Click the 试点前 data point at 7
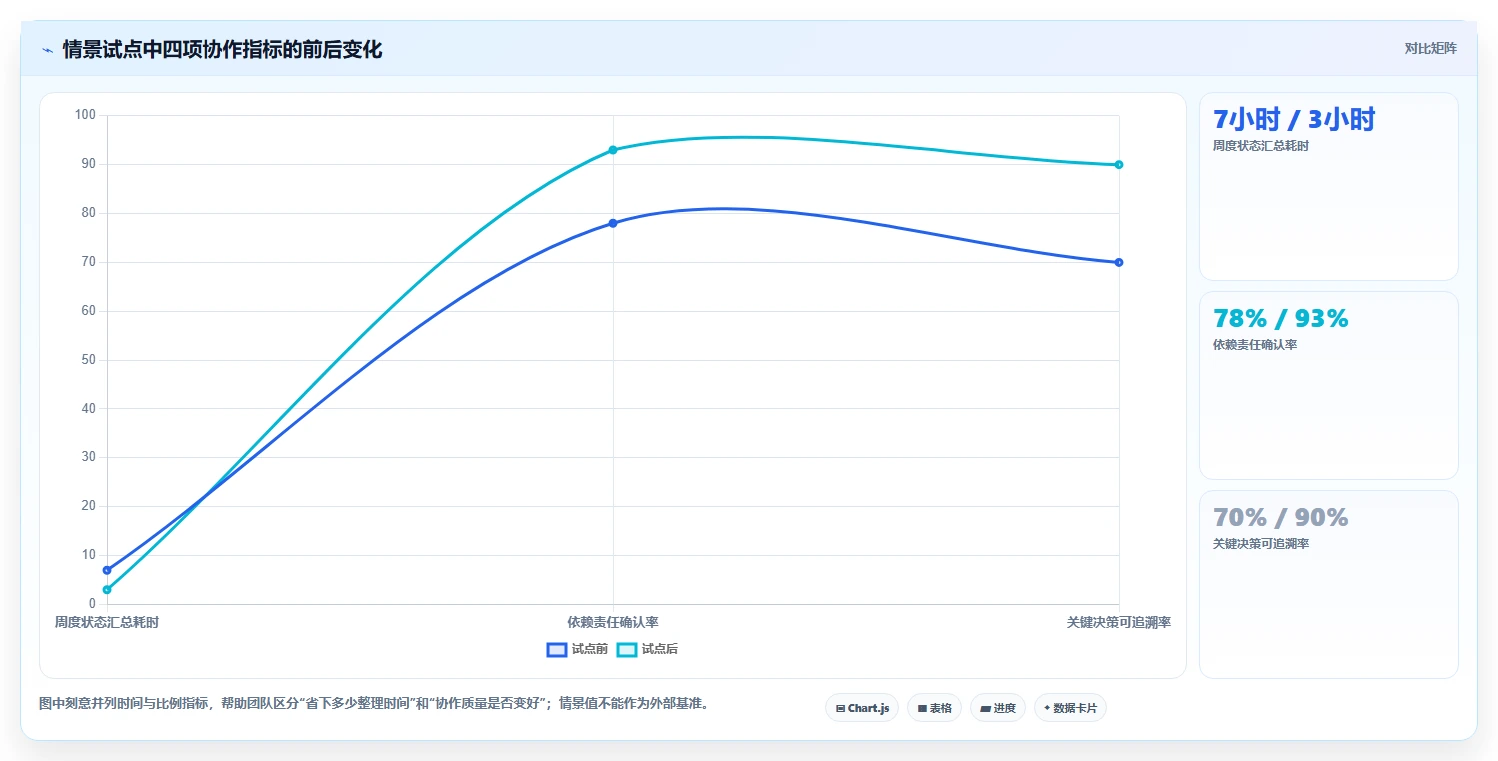This screenshot has width=1498, height=761. [107, 570]
